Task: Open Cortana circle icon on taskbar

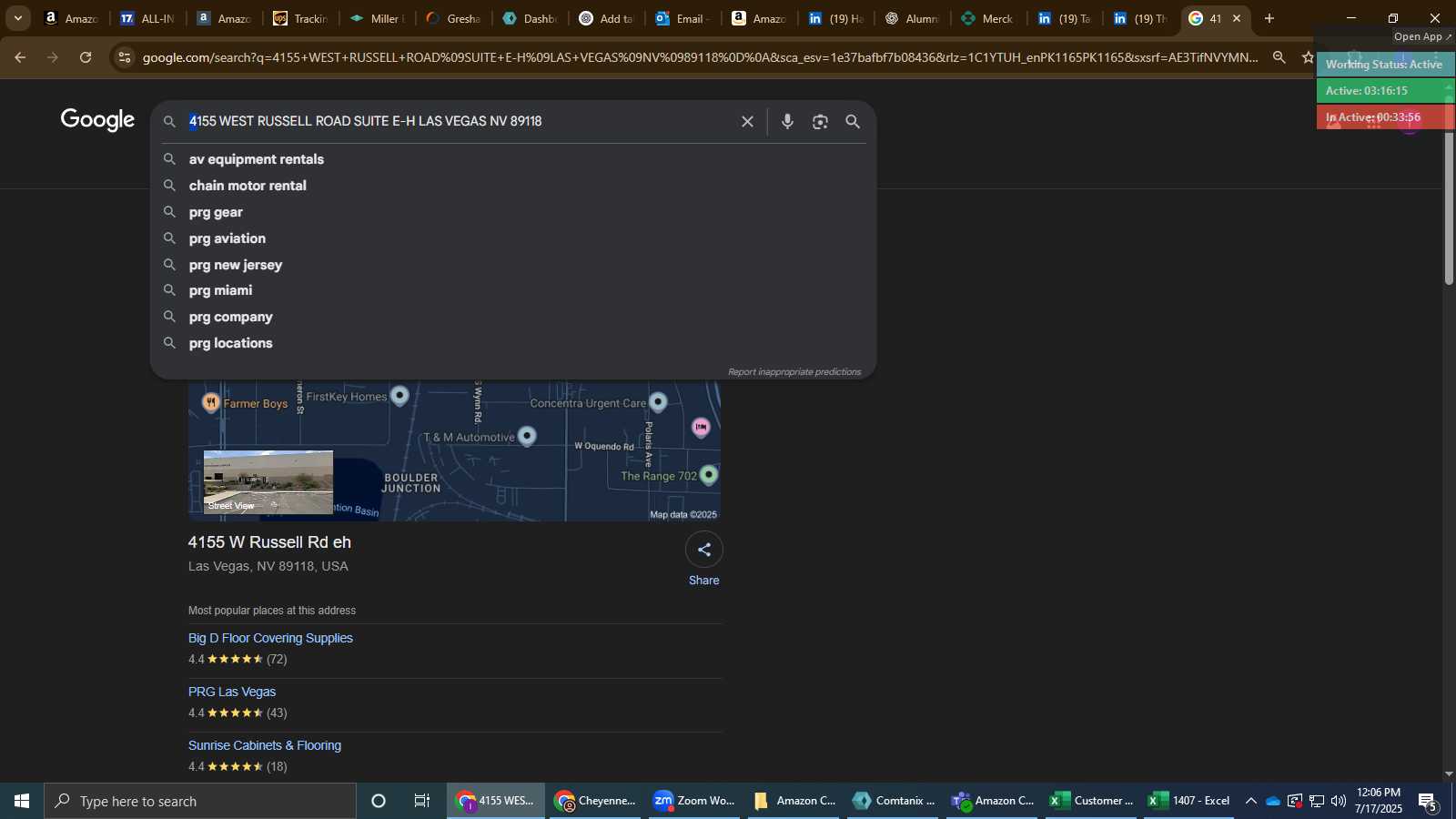Action: click(379, 801)
